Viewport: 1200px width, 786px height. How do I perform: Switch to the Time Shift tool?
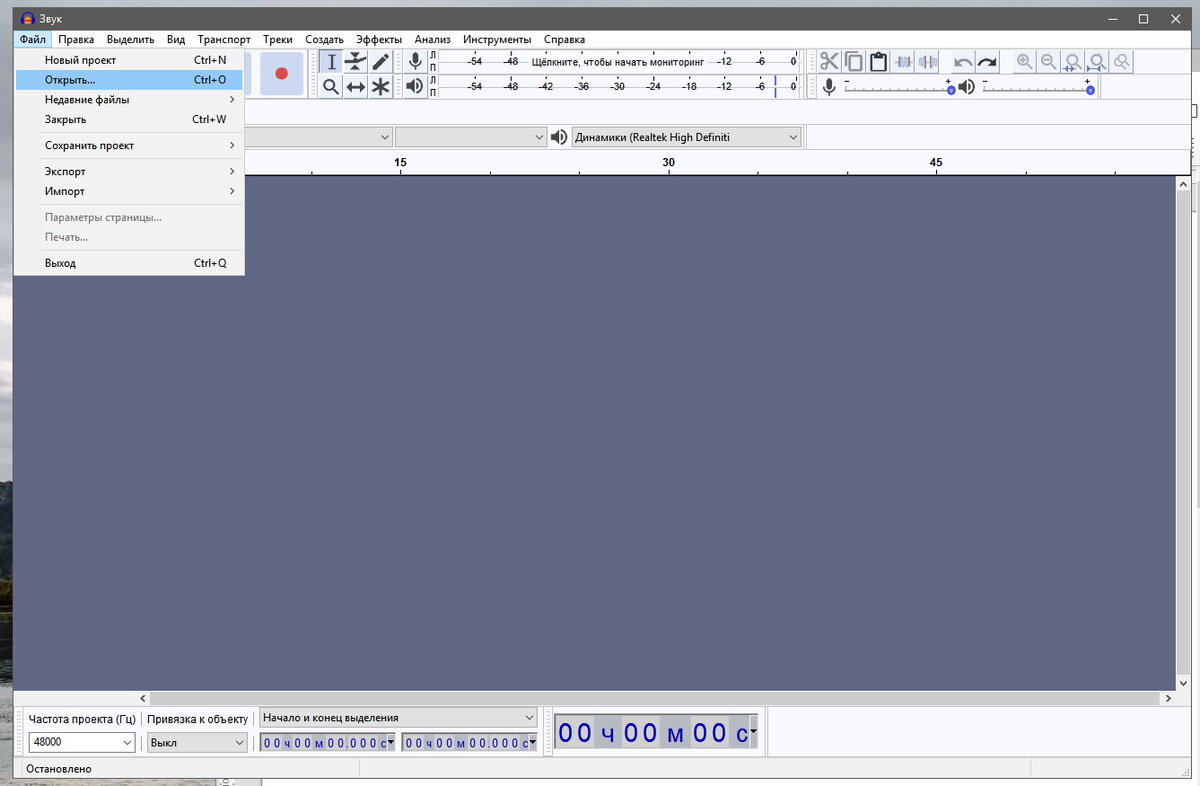click(356, 86)
